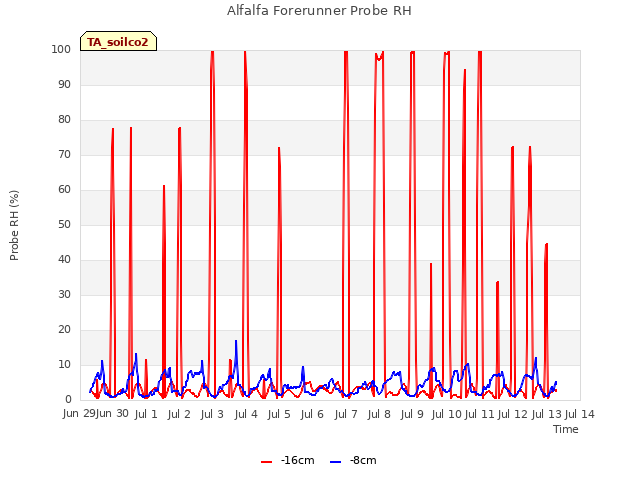Image resolution: width=640 pixels, height=480 pixels.
Task: Click the Jul 5 x-axis tick label
Action: (x=279, y=414)
